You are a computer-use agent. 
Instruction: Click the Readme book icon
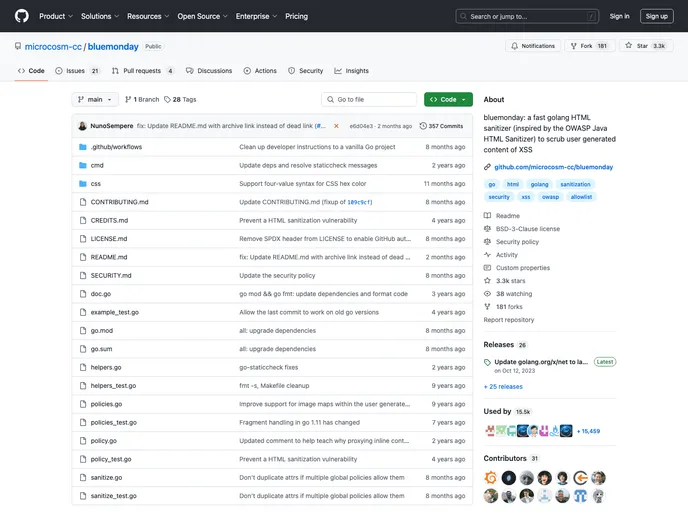click(487, 216)
